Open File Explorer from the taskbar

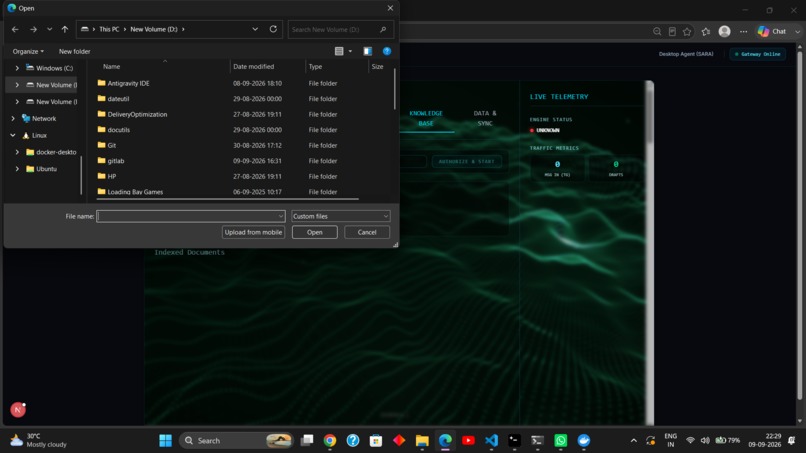pyautogui.click(x=422, y=441)
